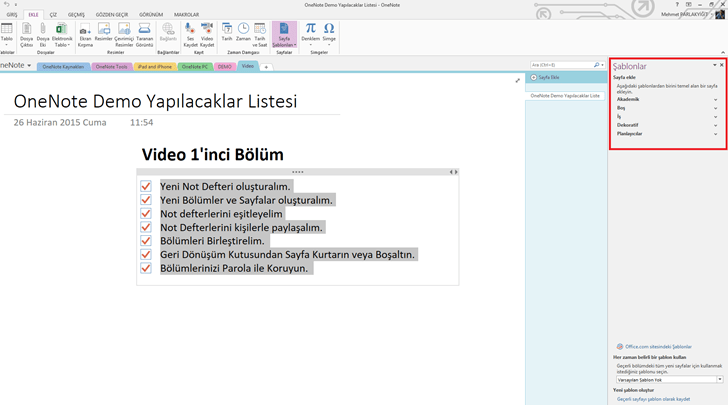Close the Şablonlar pane
This screenshot has height=405, width=728.
(x=722, y=65)
